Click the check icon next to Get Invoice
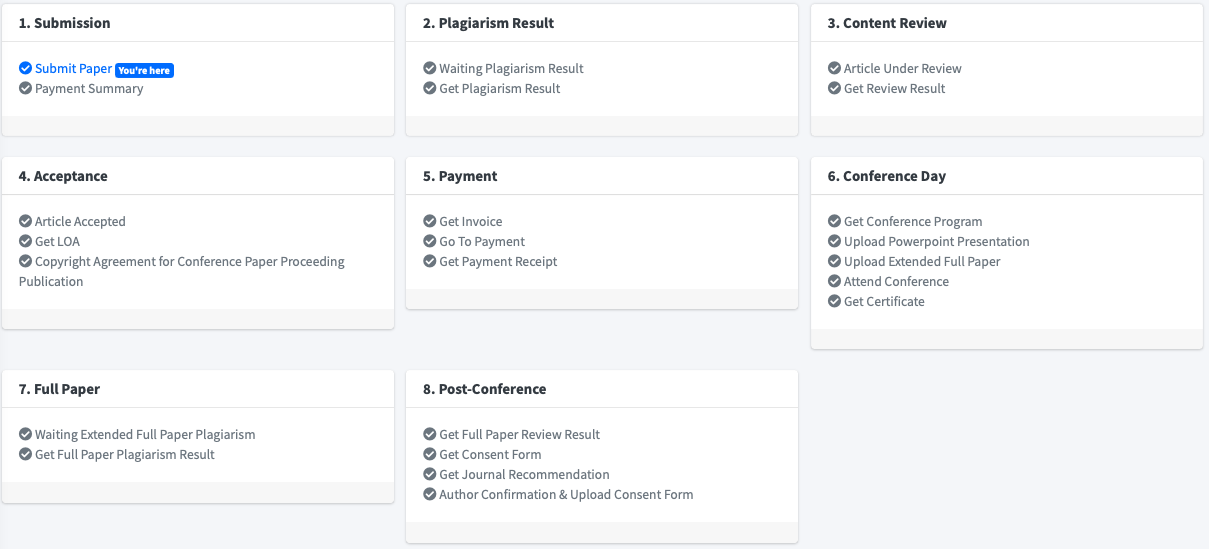The image size is (1209, 549). pyautogui.click(x=430, y=221)
